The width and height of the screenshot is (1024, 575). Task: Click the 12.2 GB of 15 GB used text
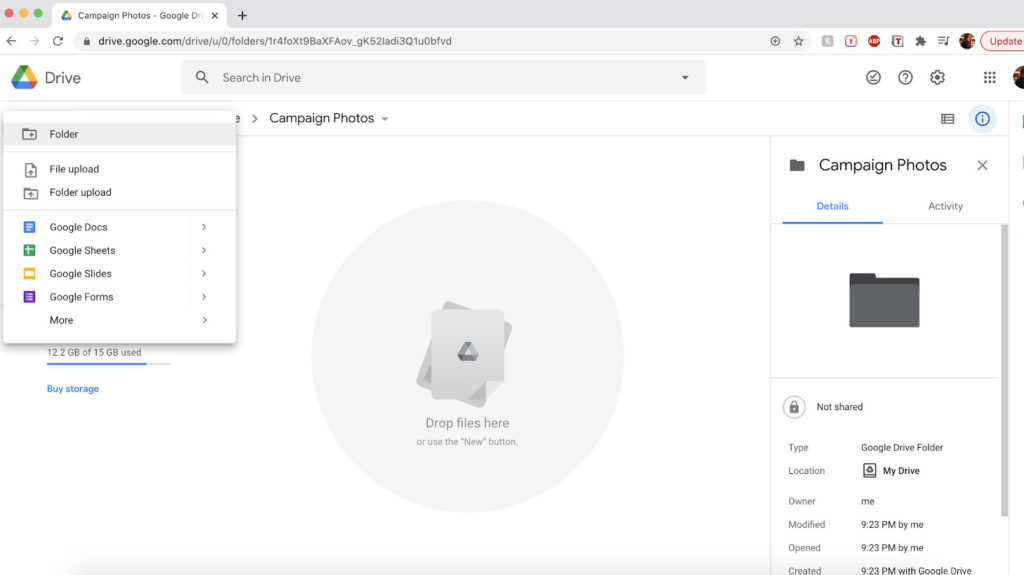(x=94, y=352)
